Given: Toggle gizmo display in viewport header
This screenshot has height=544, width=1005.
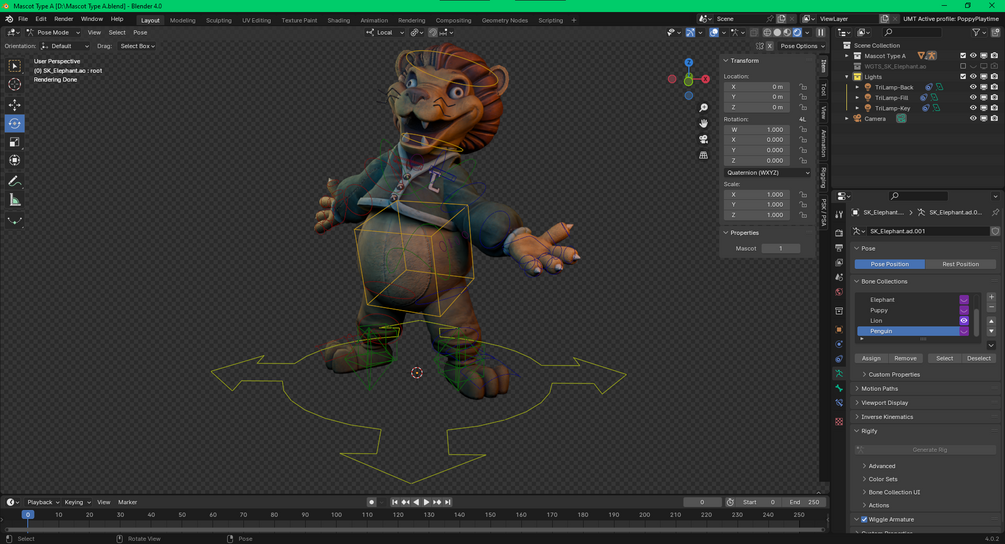Looking at the screenshot, I should click(x=690, y=33).
